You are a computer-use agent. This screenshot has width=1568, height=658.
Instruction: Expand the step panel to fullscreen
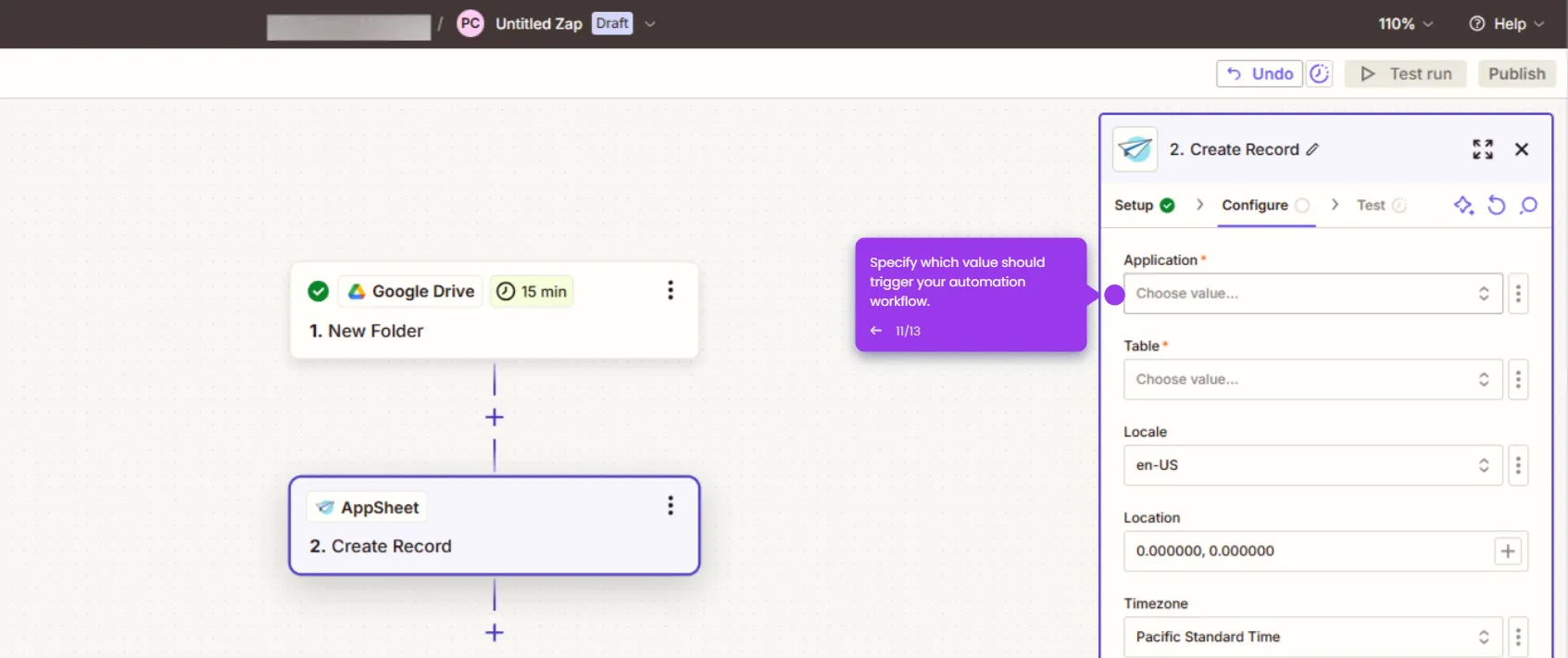pyautogui.click(x=1483, y=149)
